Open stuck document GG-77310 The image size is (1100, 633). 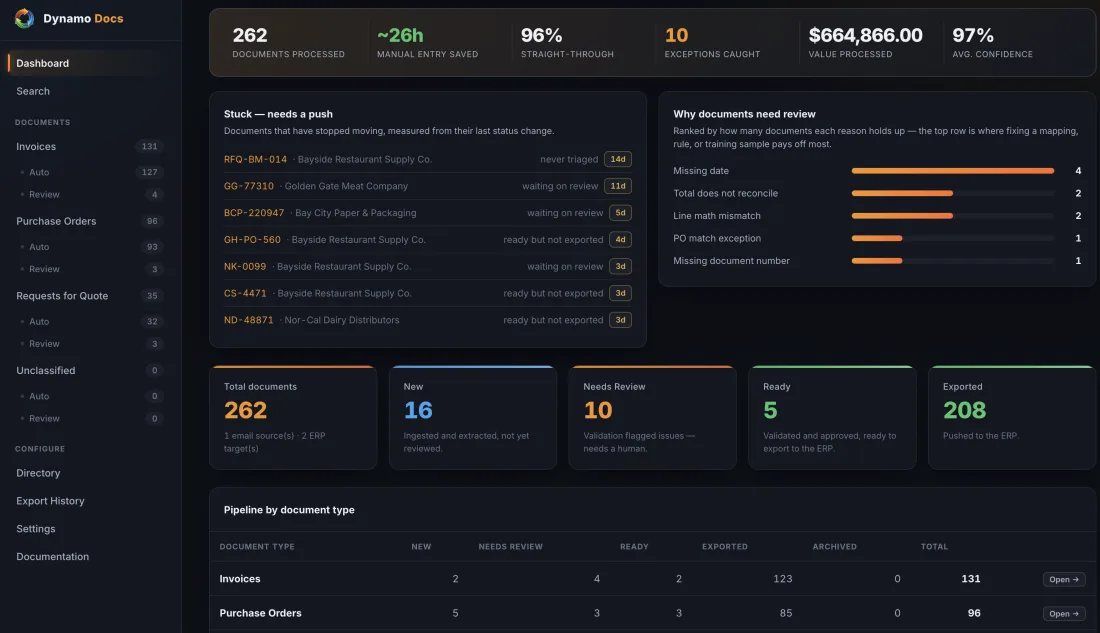tap(249, 186)
